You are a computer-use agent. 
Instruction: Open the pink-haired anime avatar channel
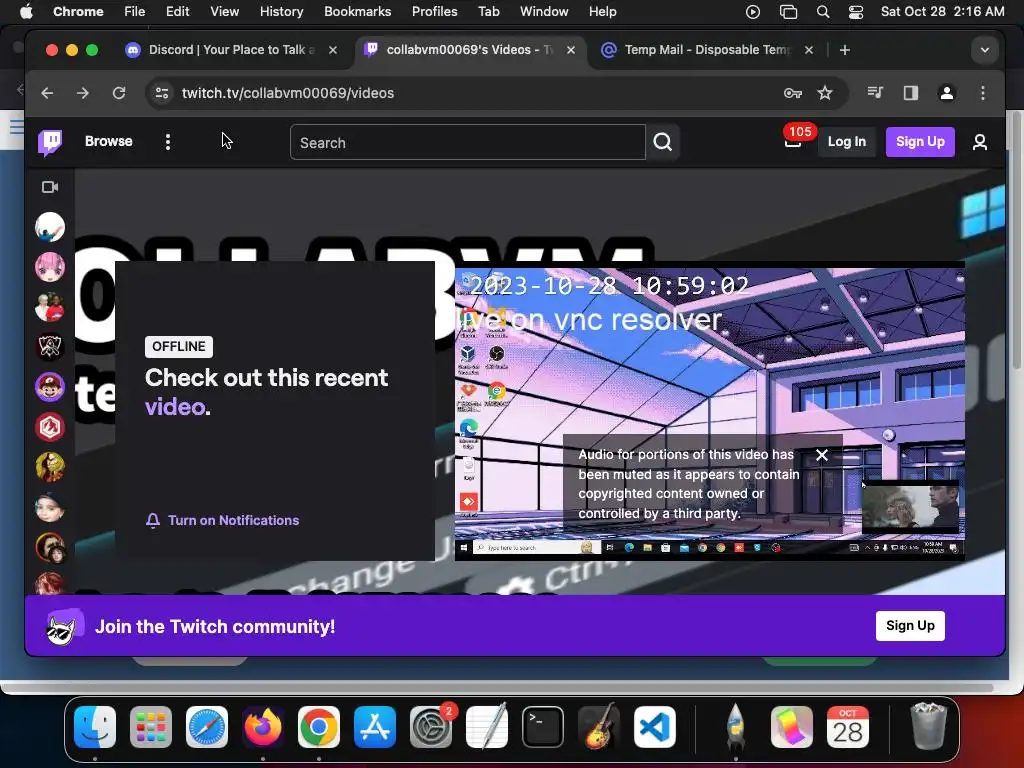point(50,267)
